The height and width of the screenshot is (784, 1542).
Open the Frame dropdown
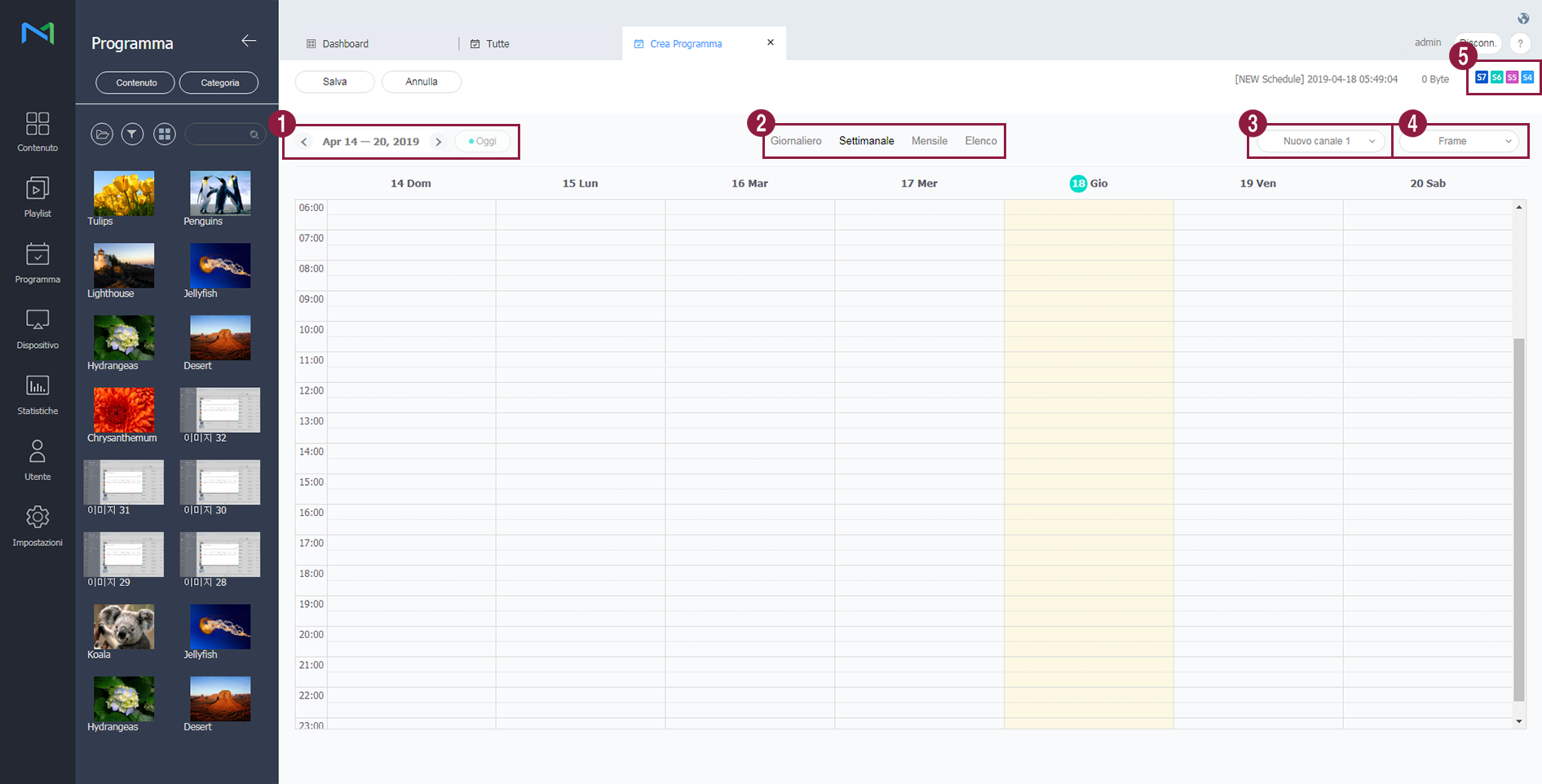(1459, 141)
